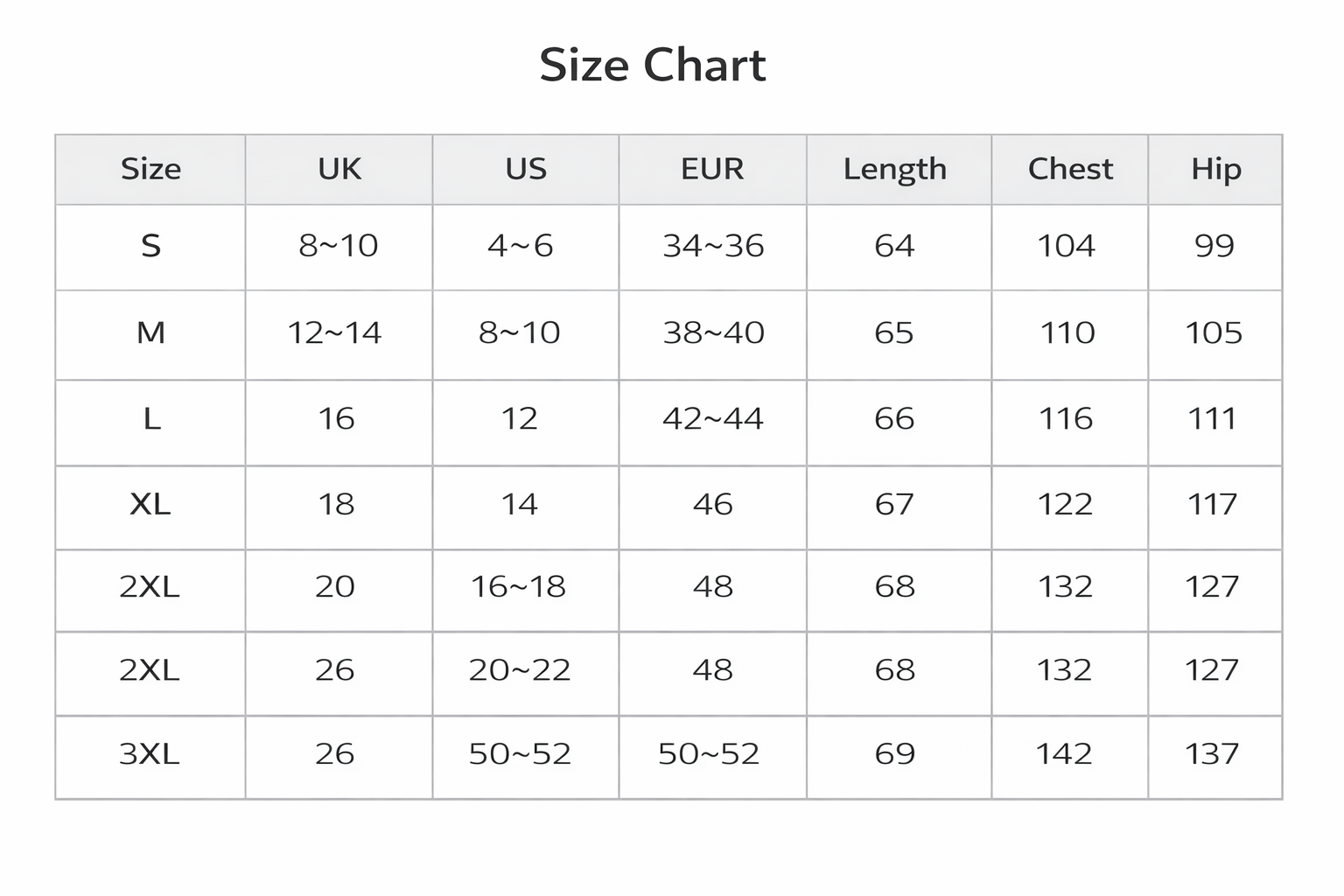Viewport: 1344px width, 896px height.
Task: Select the US 16~18 cell
Action: click(519, 586)
